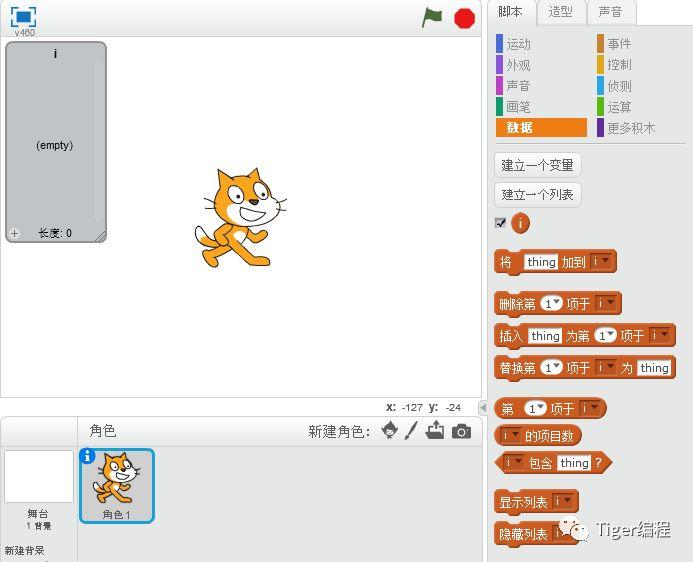Image resolution: width=693 pixels, height=562 pixels.
Task: Click the 隐藏列表 block
Action: click(524, 534)
